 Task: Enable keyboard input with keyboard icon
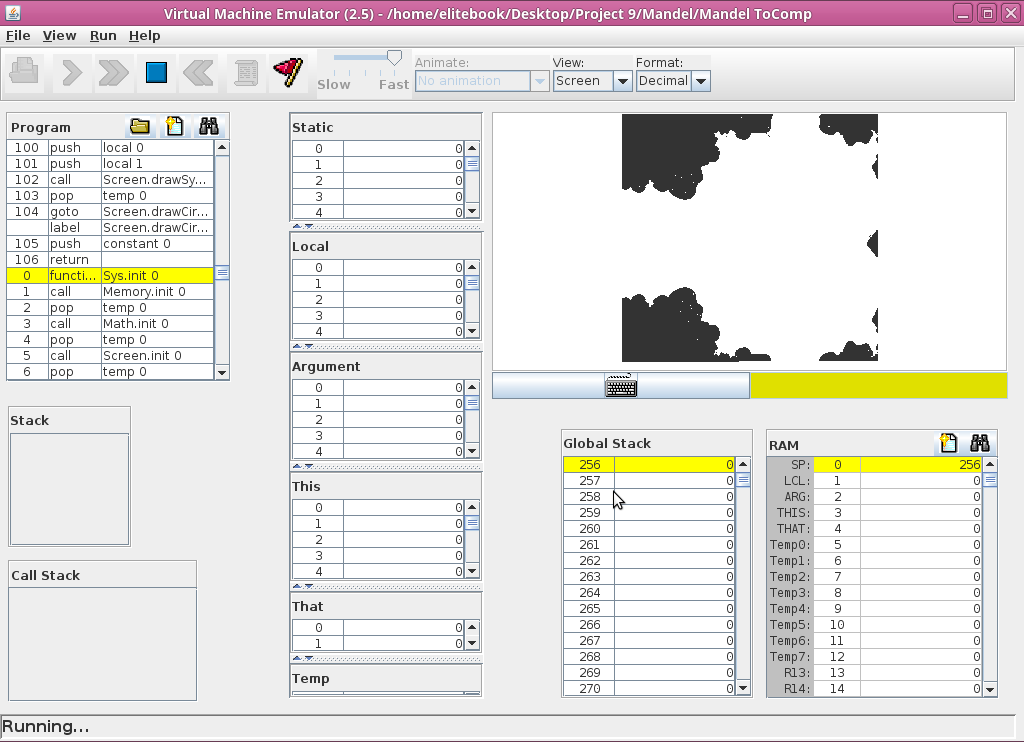(x=621, y=386)
